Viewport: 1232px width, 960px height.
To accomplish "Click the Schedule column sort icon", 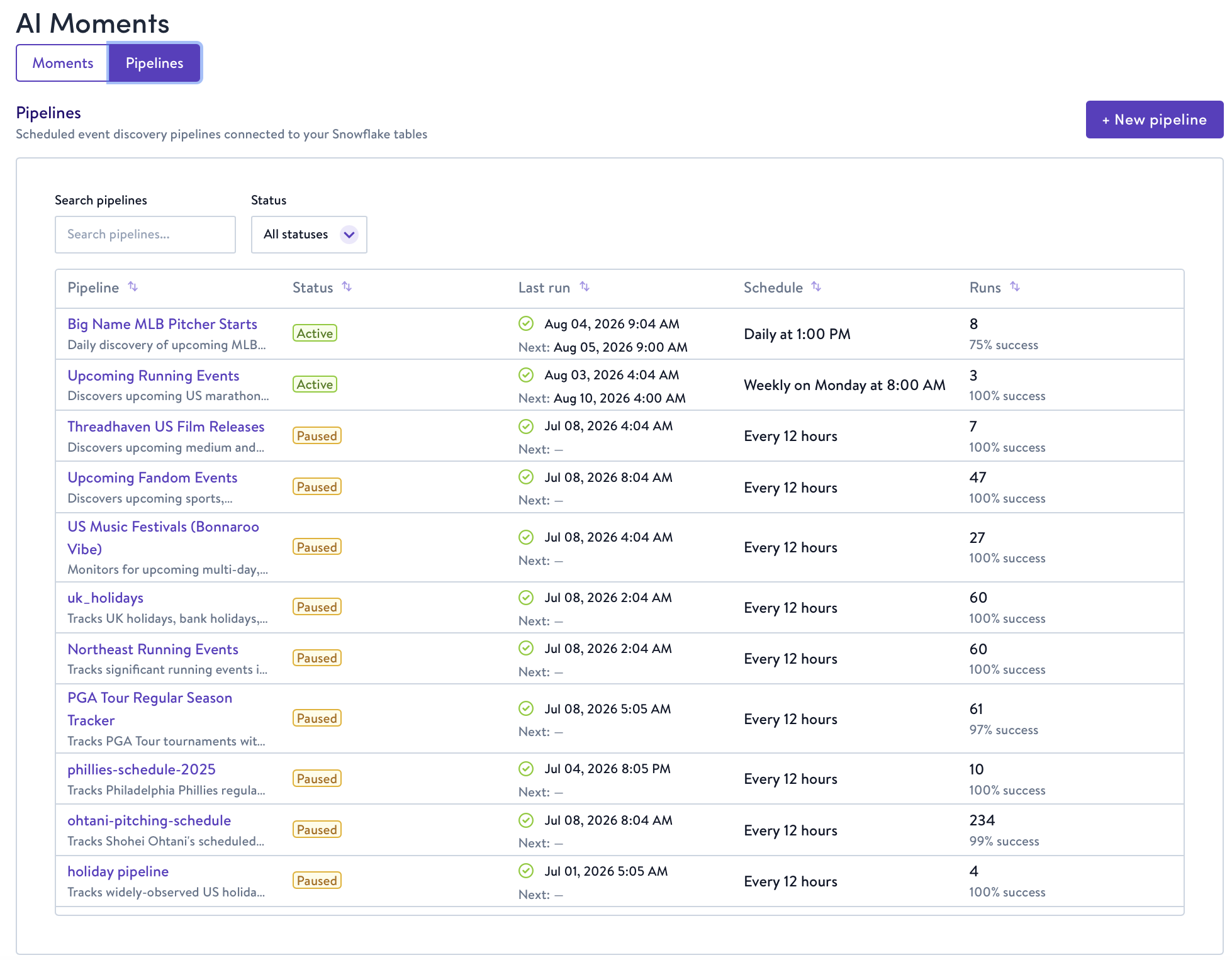I will 816,287.
